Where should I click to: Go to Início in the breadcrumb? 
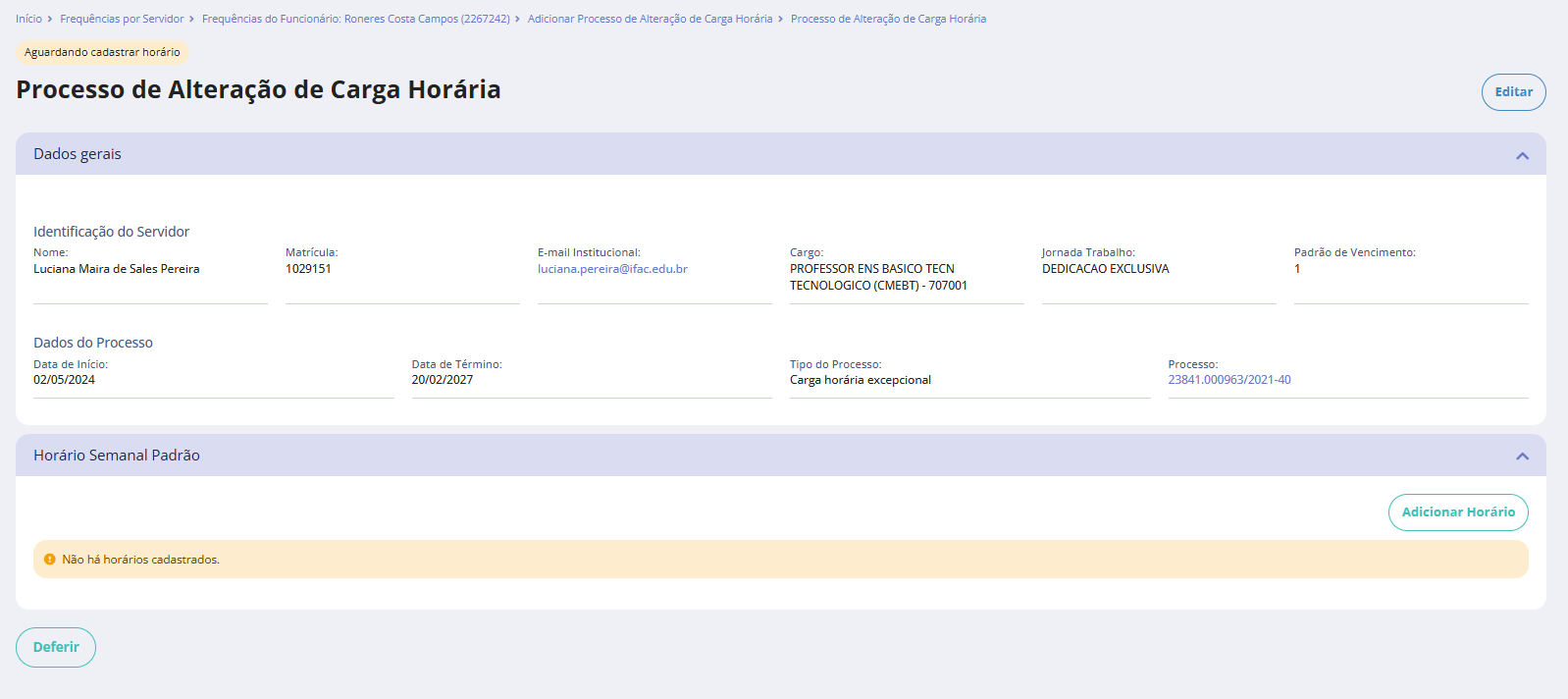[x=28, y=19]
